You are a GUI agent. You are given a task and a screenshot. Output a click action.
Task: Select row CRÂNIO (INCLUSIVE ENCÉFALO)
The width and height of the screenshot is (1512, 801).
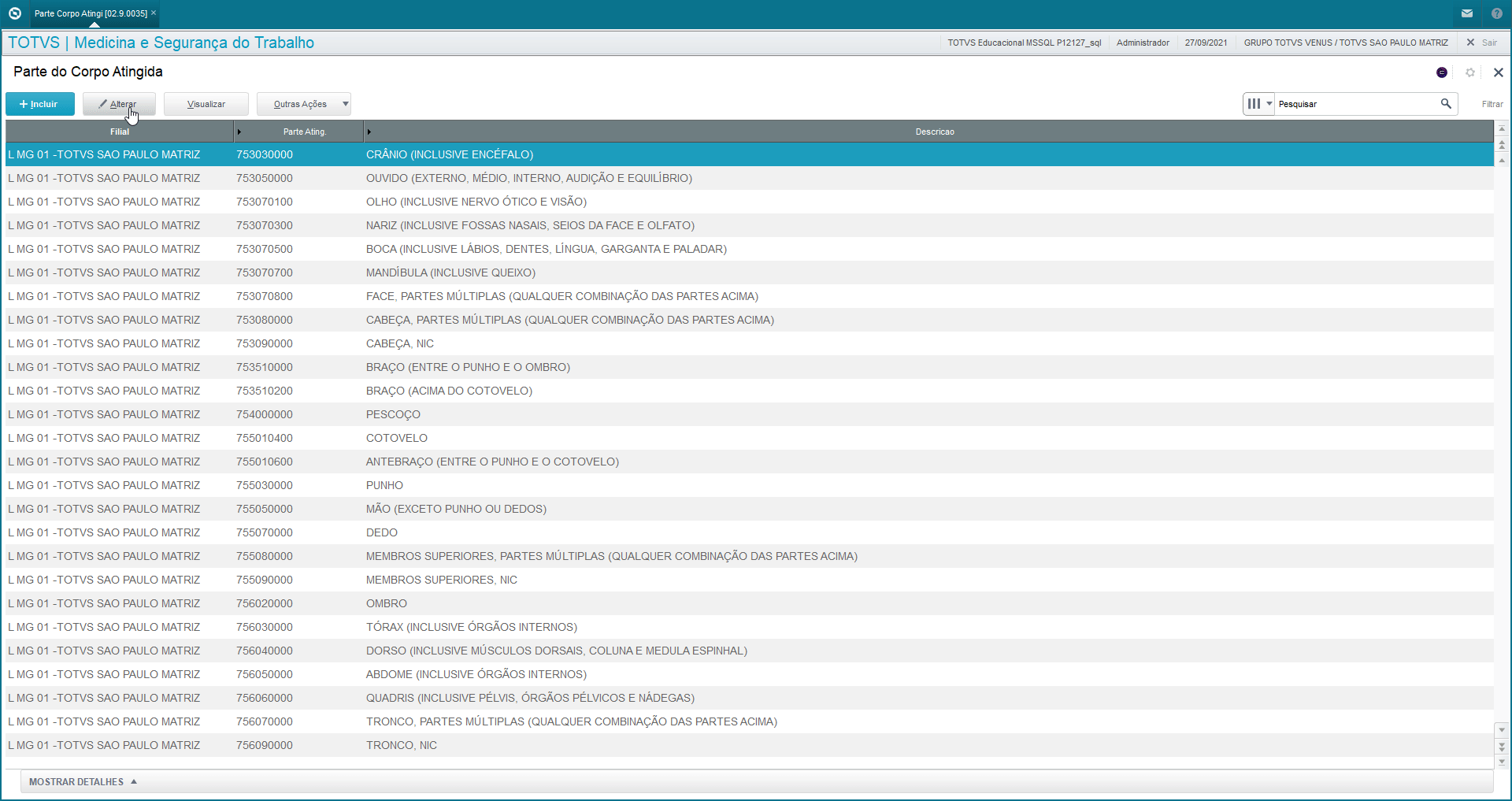pyautogui.click(x=750, y=154)
